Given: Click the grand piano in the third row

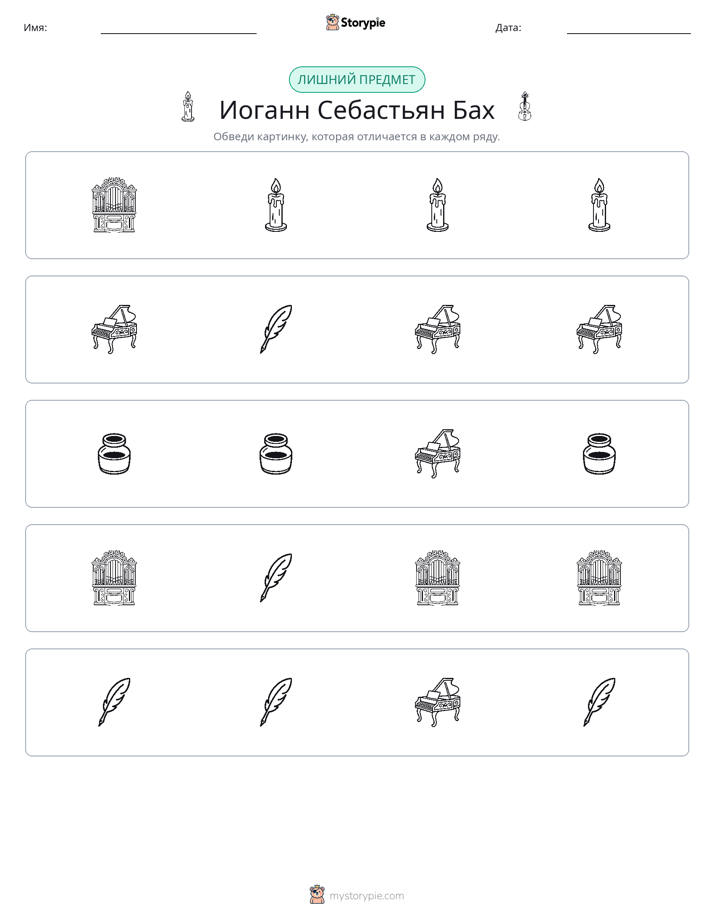Looking at the screenshot, I should 437,454.
